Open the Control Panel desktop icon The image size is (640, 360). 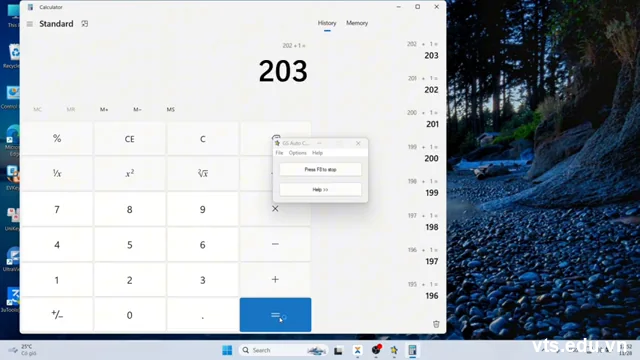pyautogui.click(x=12, y=97)
